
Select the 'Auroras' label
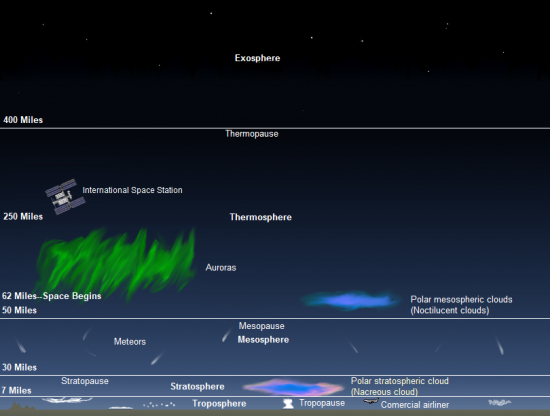(221, 268)
